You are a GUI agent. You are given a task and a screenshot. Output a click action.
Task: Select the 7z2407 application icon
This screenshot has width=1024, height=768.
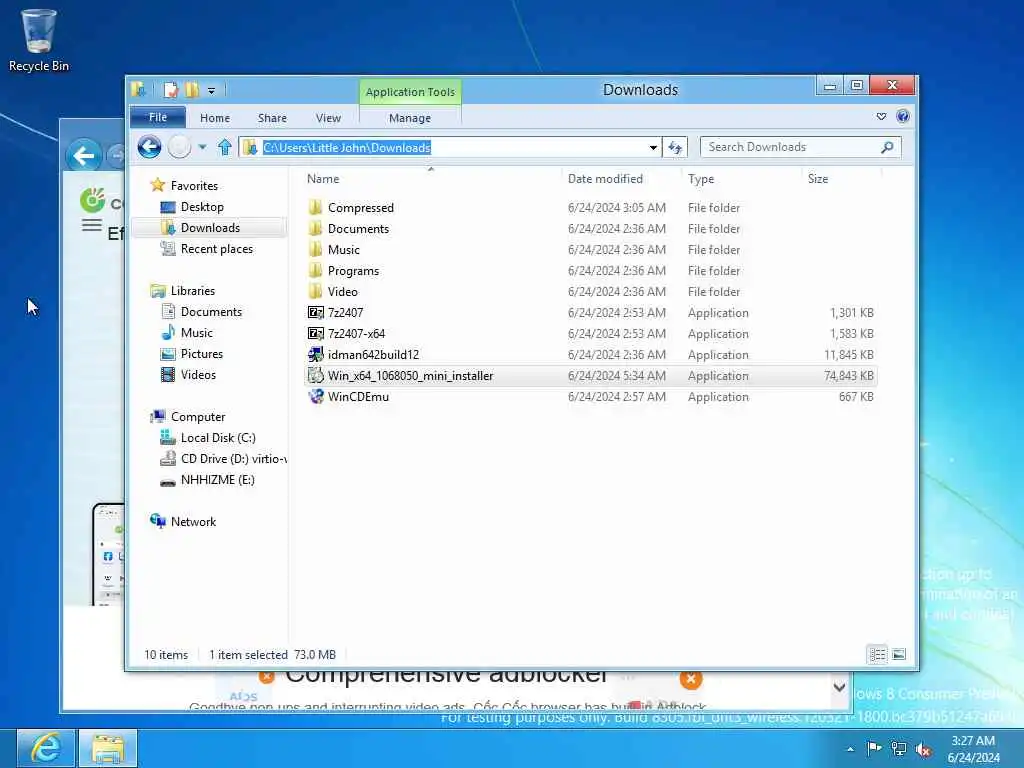tap(315, 313)
